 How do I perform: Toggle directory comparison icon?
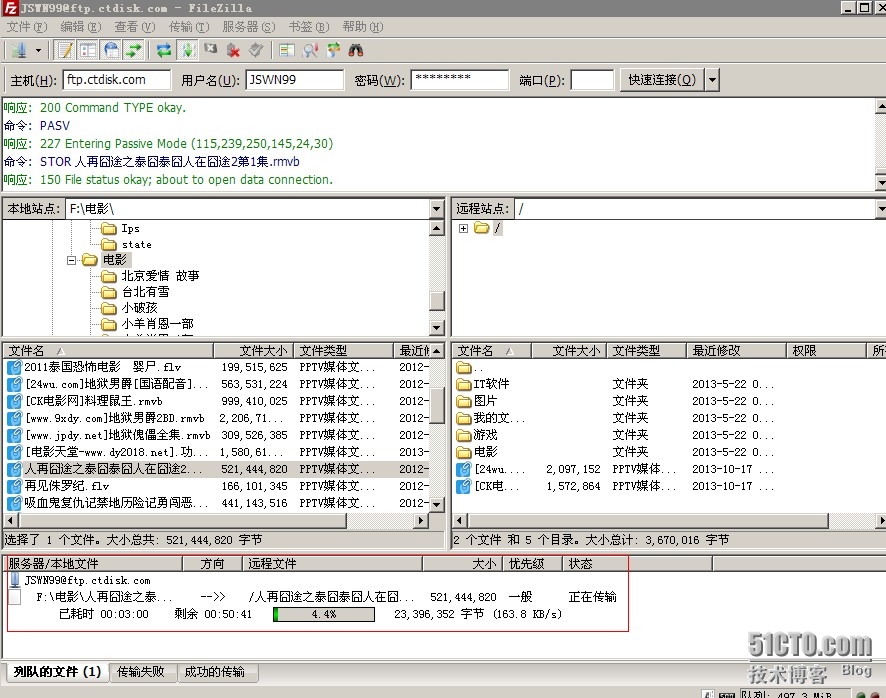point(310,50)
